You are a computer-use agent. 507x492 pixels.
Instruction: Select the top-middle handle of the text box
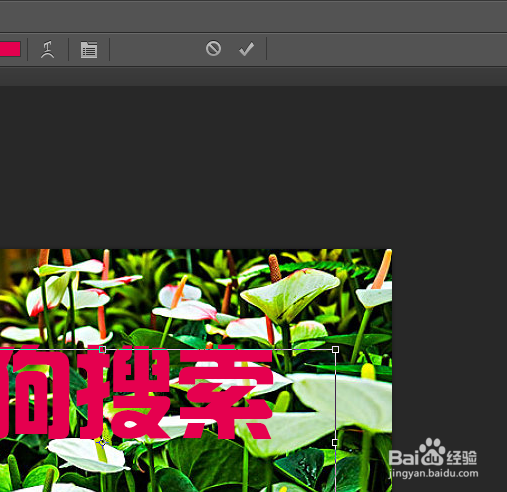(x=102, y=349)
